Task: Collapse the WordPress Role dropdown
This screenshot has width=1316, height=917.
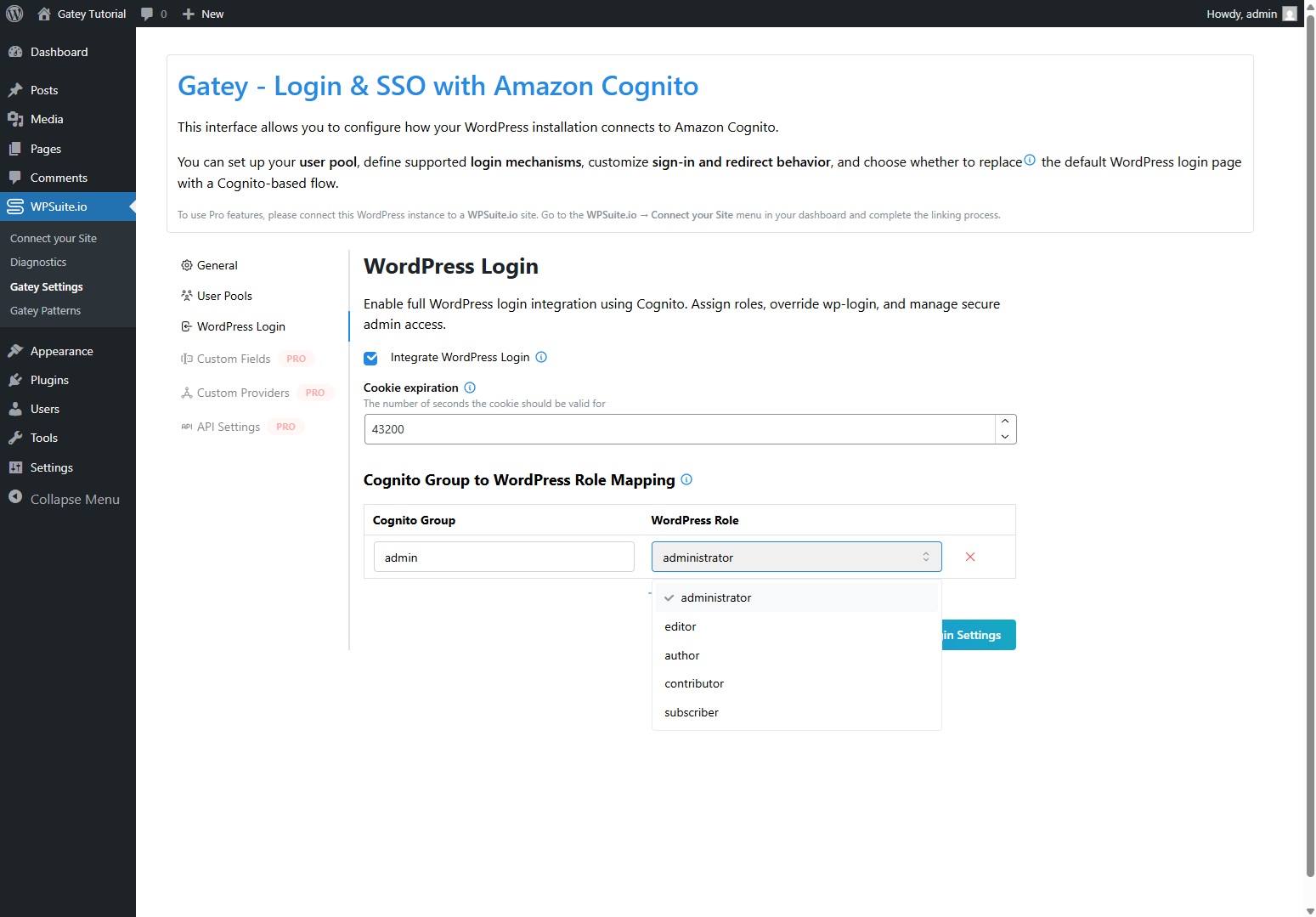Action: pos(796,557)
